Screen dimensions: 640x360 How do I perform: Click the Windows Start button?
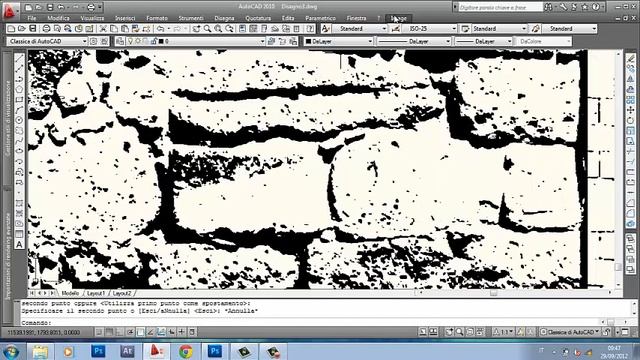11,351
